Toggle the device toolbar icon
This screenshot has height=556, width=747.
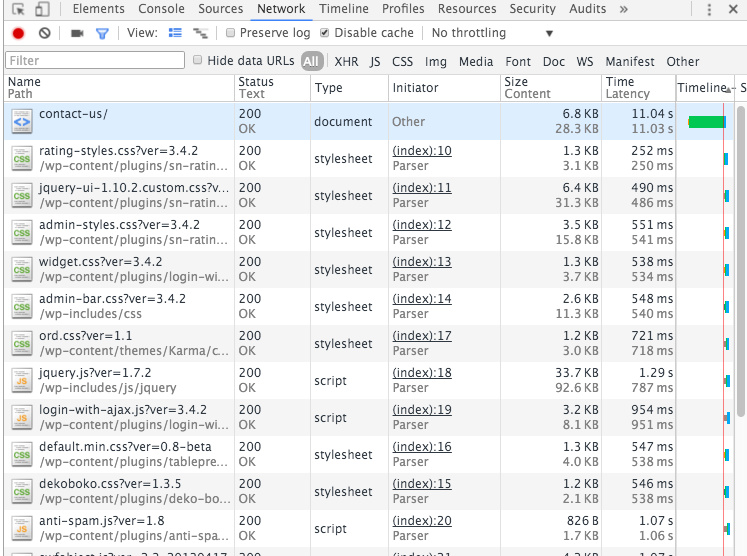tap(42, 9)
